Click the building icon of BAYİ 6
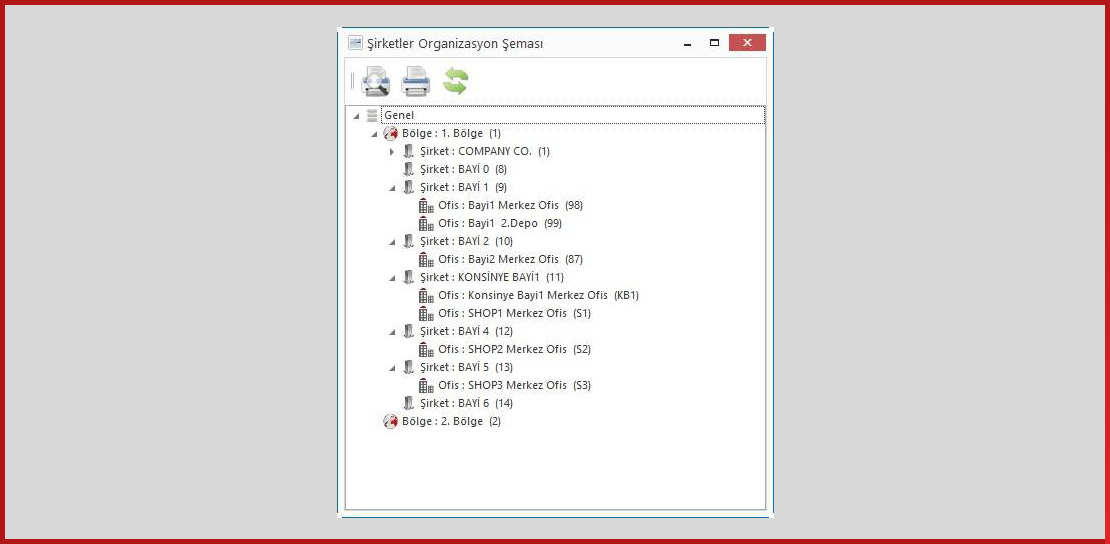 tap(408, 403)
